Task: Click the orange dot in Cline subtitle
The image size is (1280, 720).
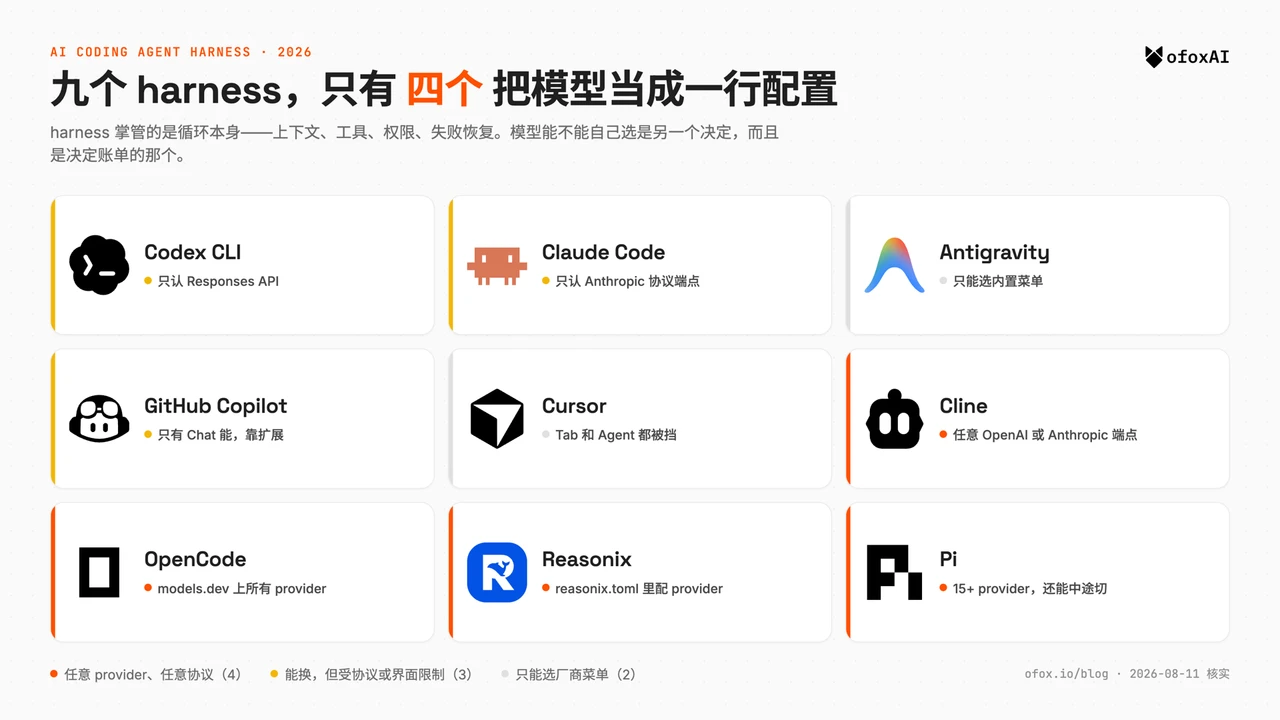Action: click(x=944, y=435)
